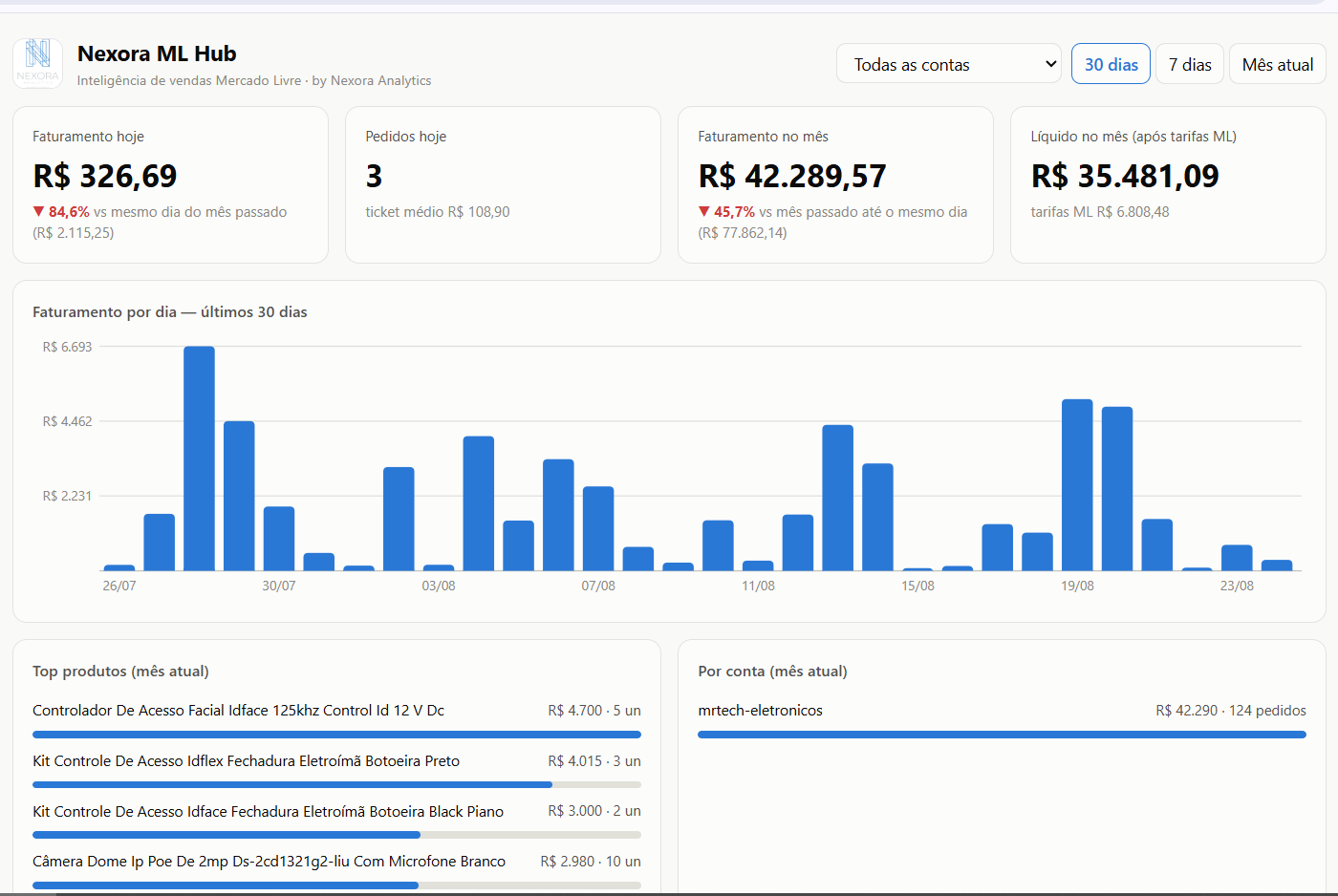Click Kit Controle Idface Black Piano product

269,812
